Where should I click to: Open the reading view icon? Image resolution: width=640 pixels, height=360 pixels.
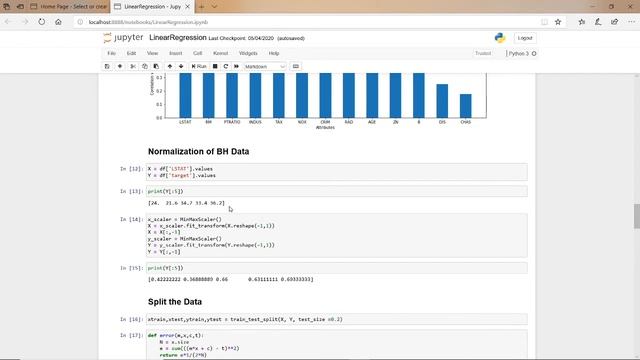[x=544, y=22]
